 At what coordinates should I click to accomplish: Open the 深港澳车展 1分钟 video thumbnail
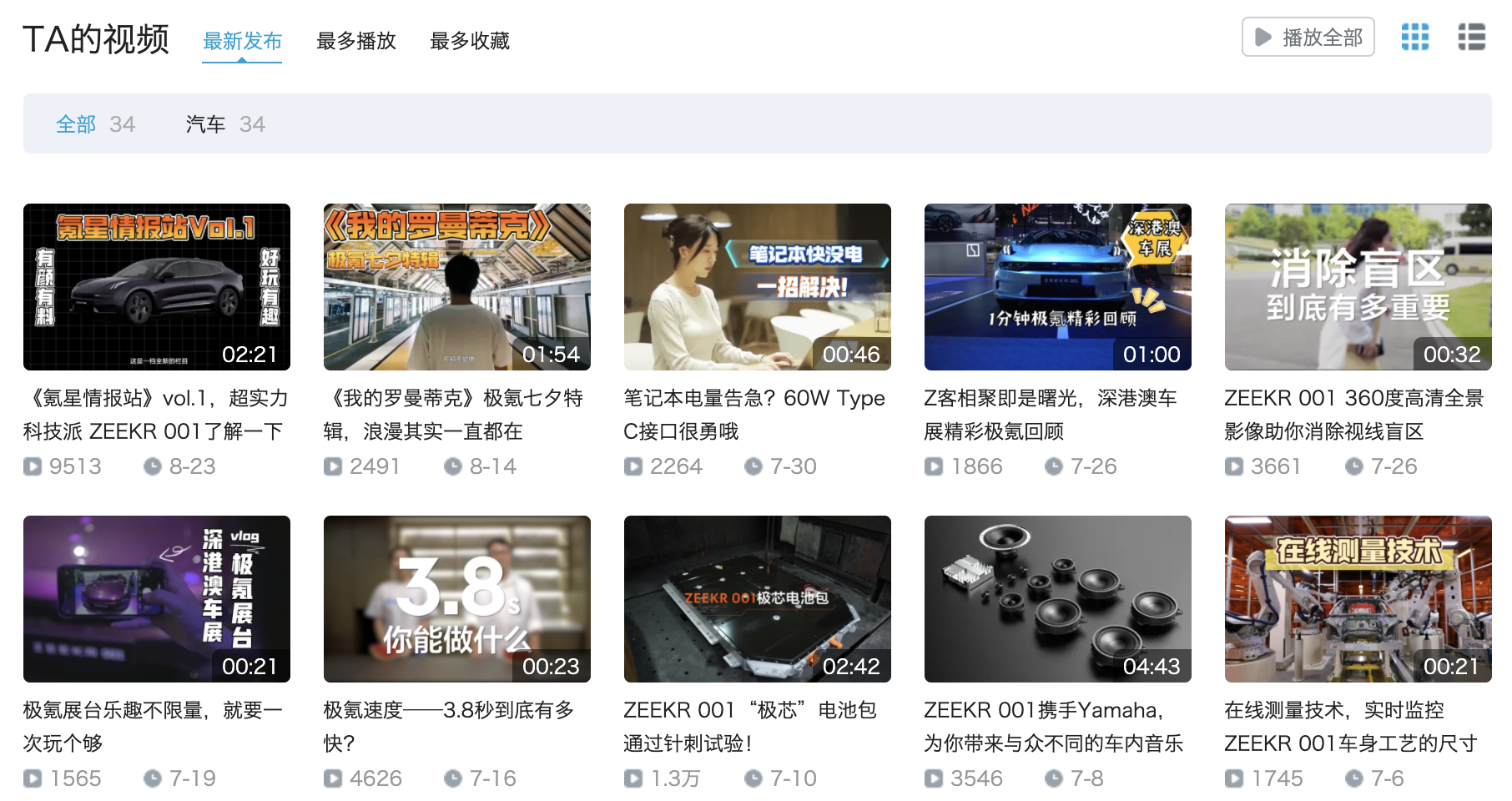point(1058,287)
